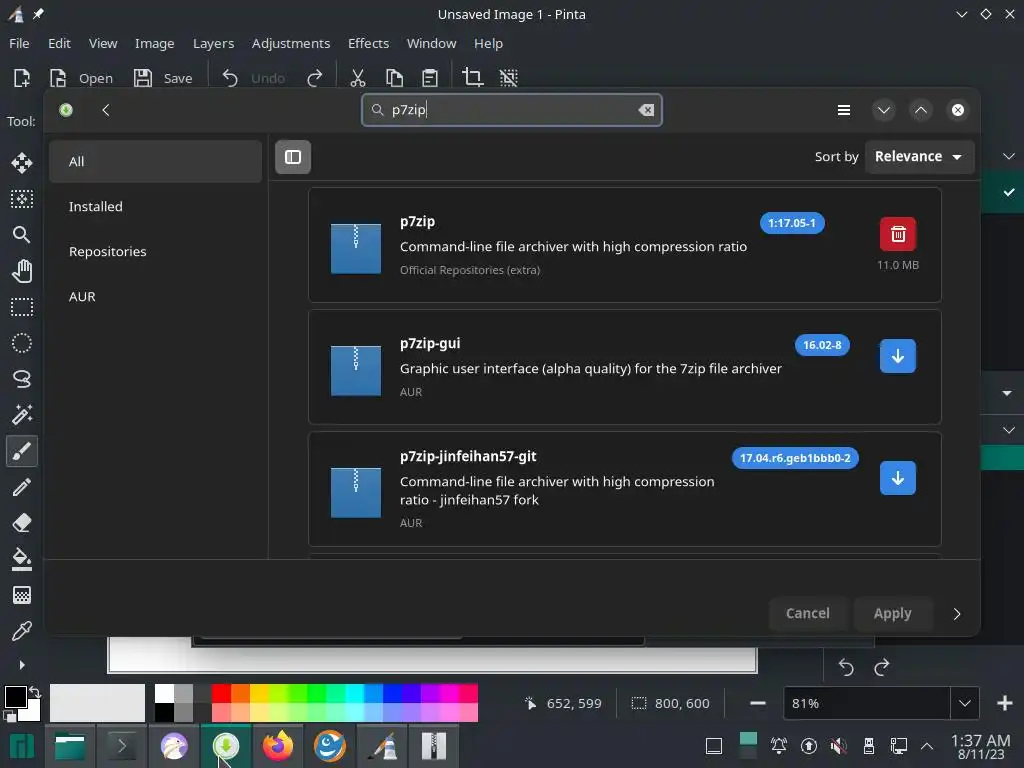Select the Move Selection tool in Pinta

coord(22,199)
